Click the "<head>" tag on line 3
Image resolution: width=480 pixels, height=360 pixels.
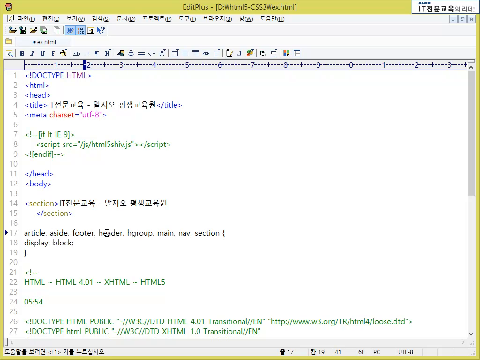pyautogui.click(x=37, y=95)
